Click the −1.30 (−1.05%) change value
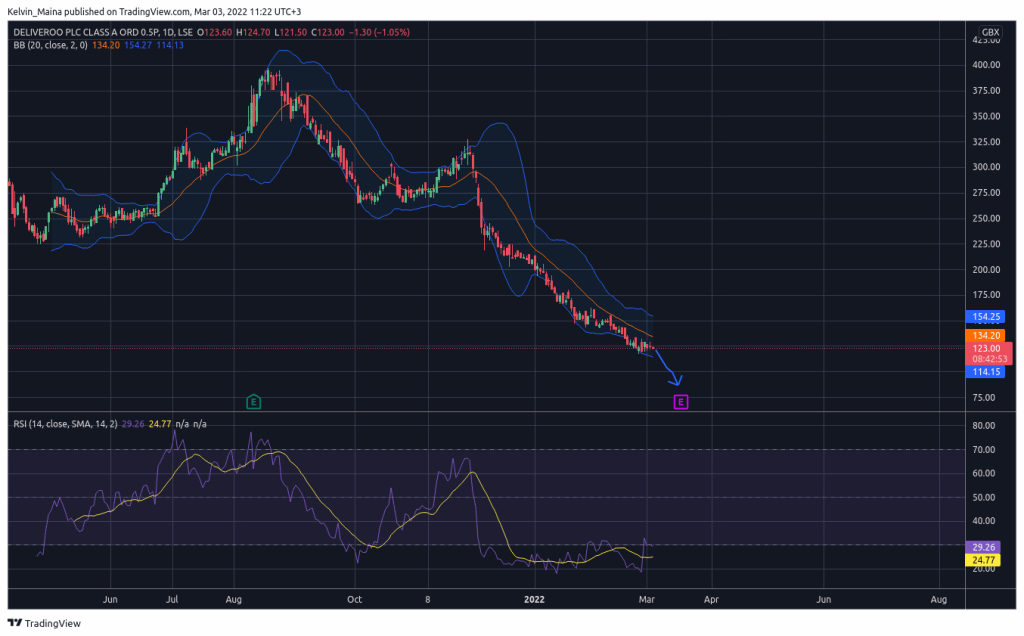This screenshot has width=1024, height=636. tap(379, 32)
